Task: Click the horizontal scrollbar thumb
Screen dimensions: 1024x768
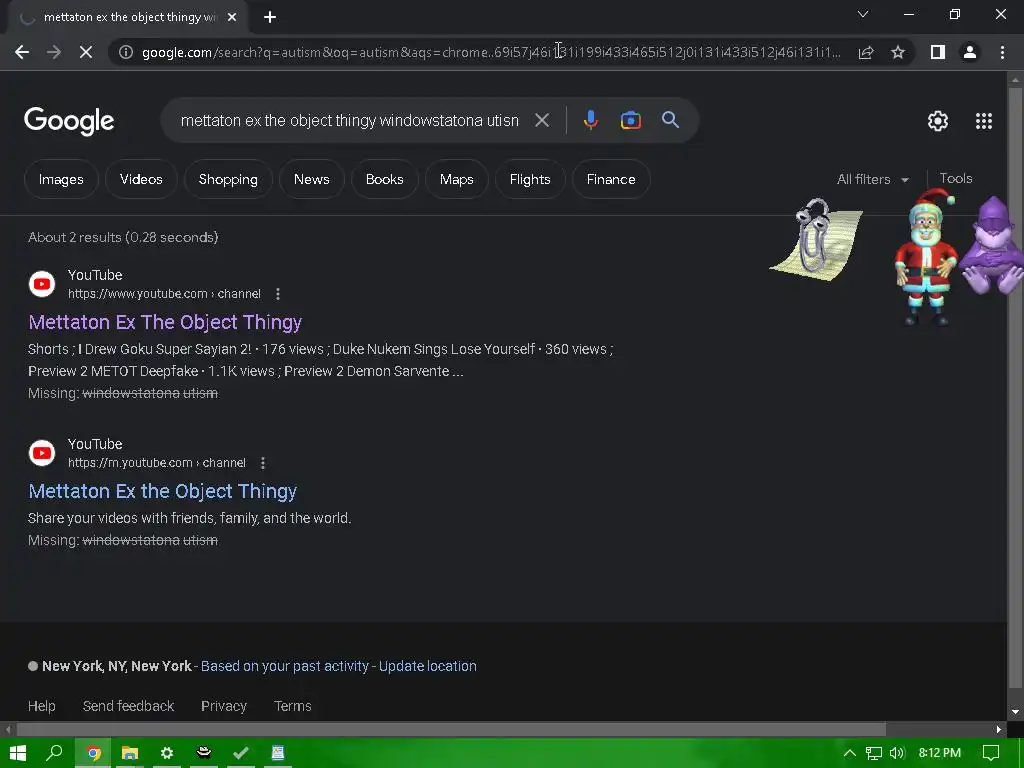Action: 451,729
